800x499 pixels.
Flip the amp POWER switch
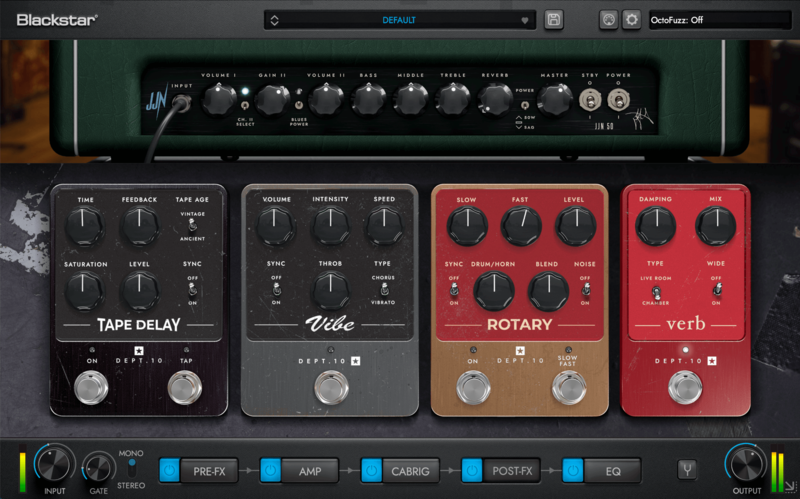tap(618, 100)
